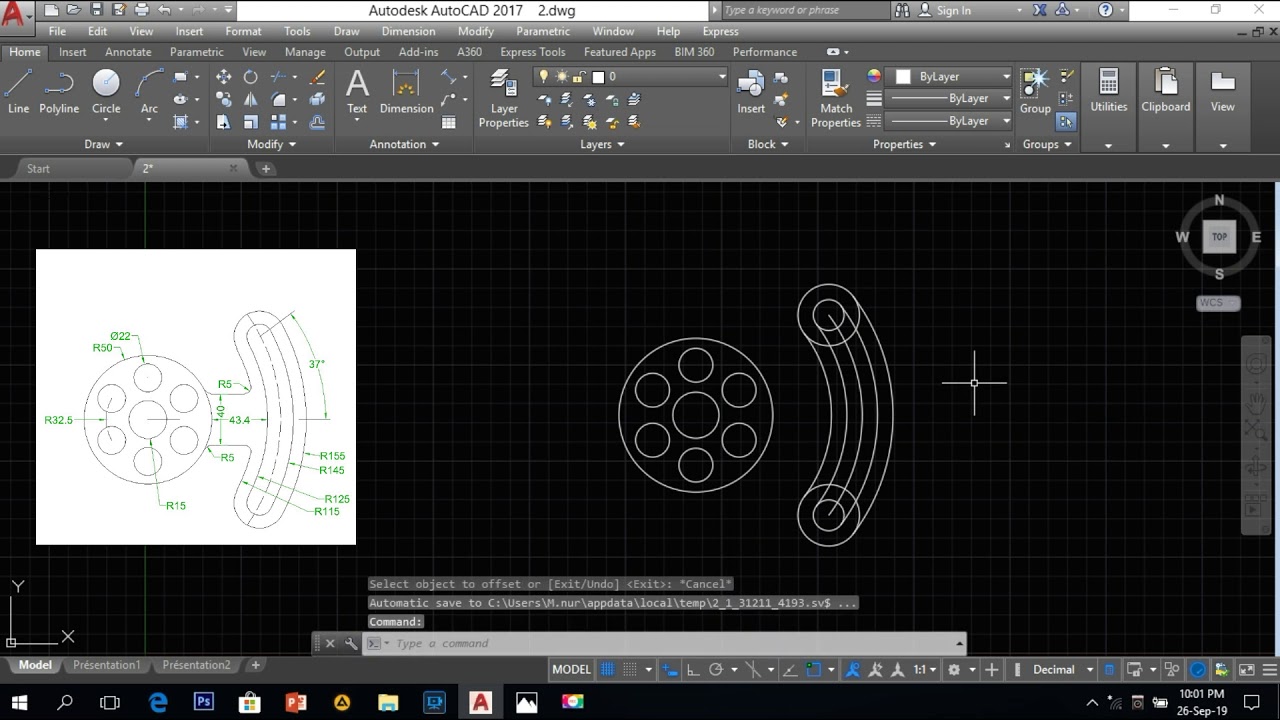The height and width of the screenshot is (720, 1280).
Task: Open the Annotate ribbon tab
Action: pyautogui.click(x=128, y=52)
